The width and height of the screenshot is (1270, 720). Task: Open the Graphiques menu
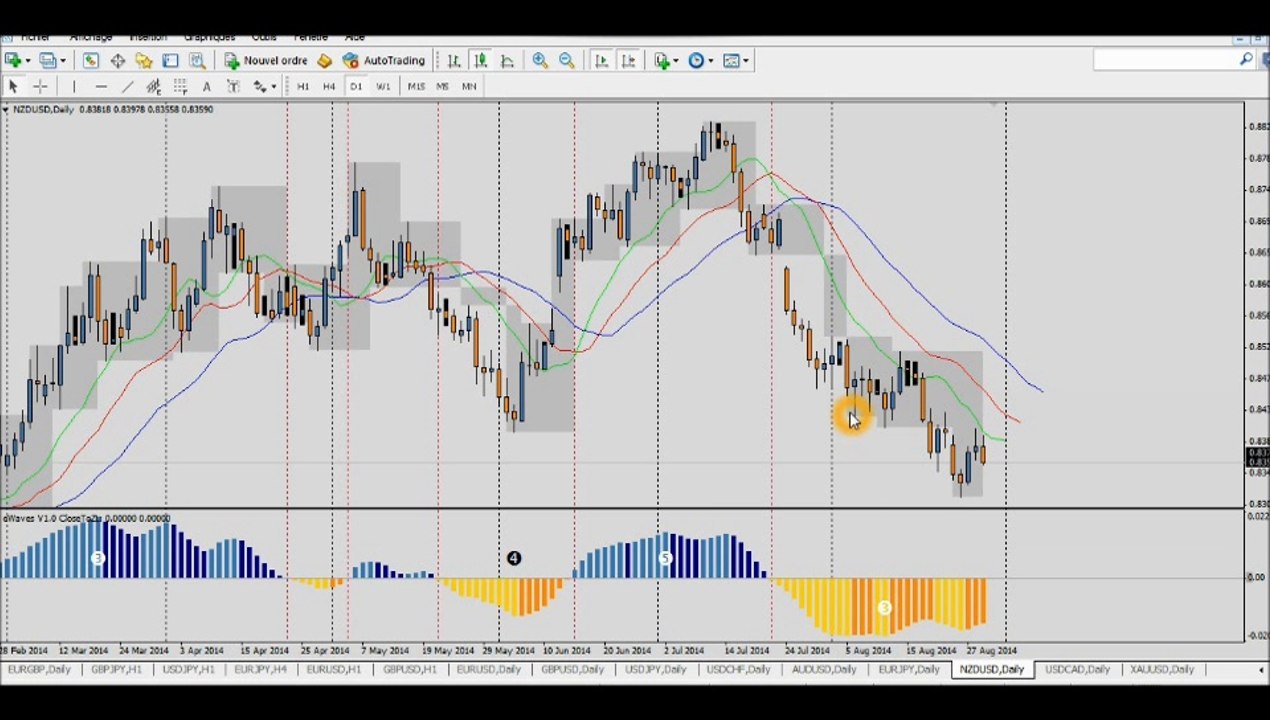pos(209,38)
